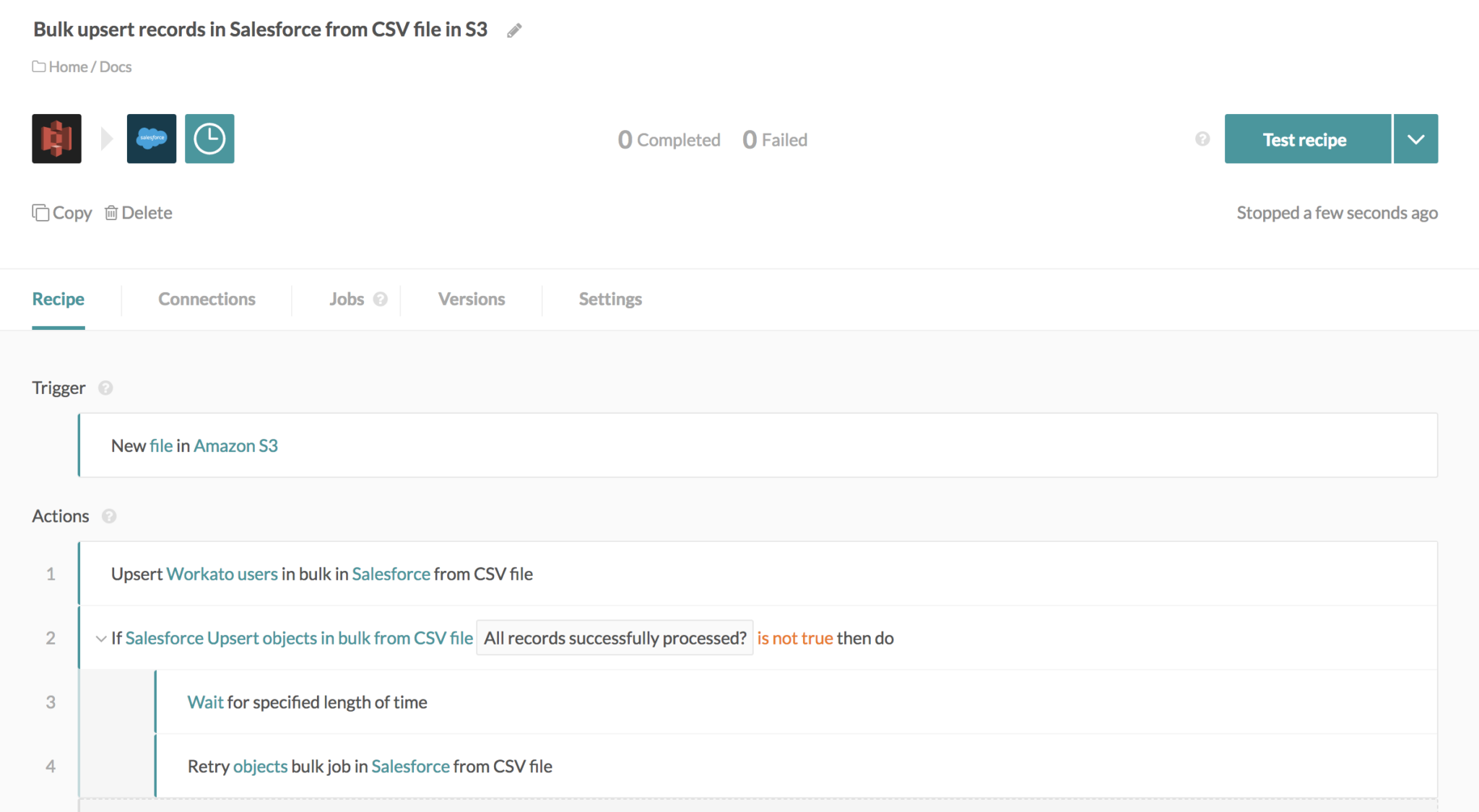1479x812 pixels.
Task: Click the help icon next to Trigger
Action: (x=106, y=388)
